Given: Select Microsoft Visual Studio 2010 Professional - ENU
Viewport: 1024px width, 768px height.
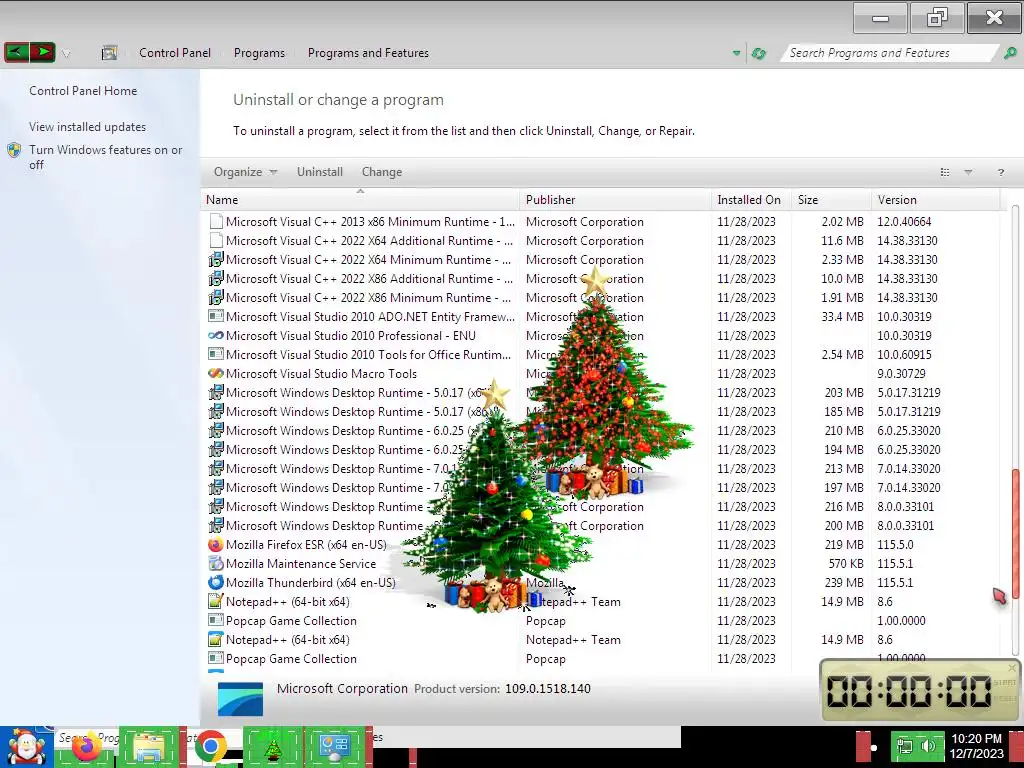Looking at the screenshot, I should 351,336.
